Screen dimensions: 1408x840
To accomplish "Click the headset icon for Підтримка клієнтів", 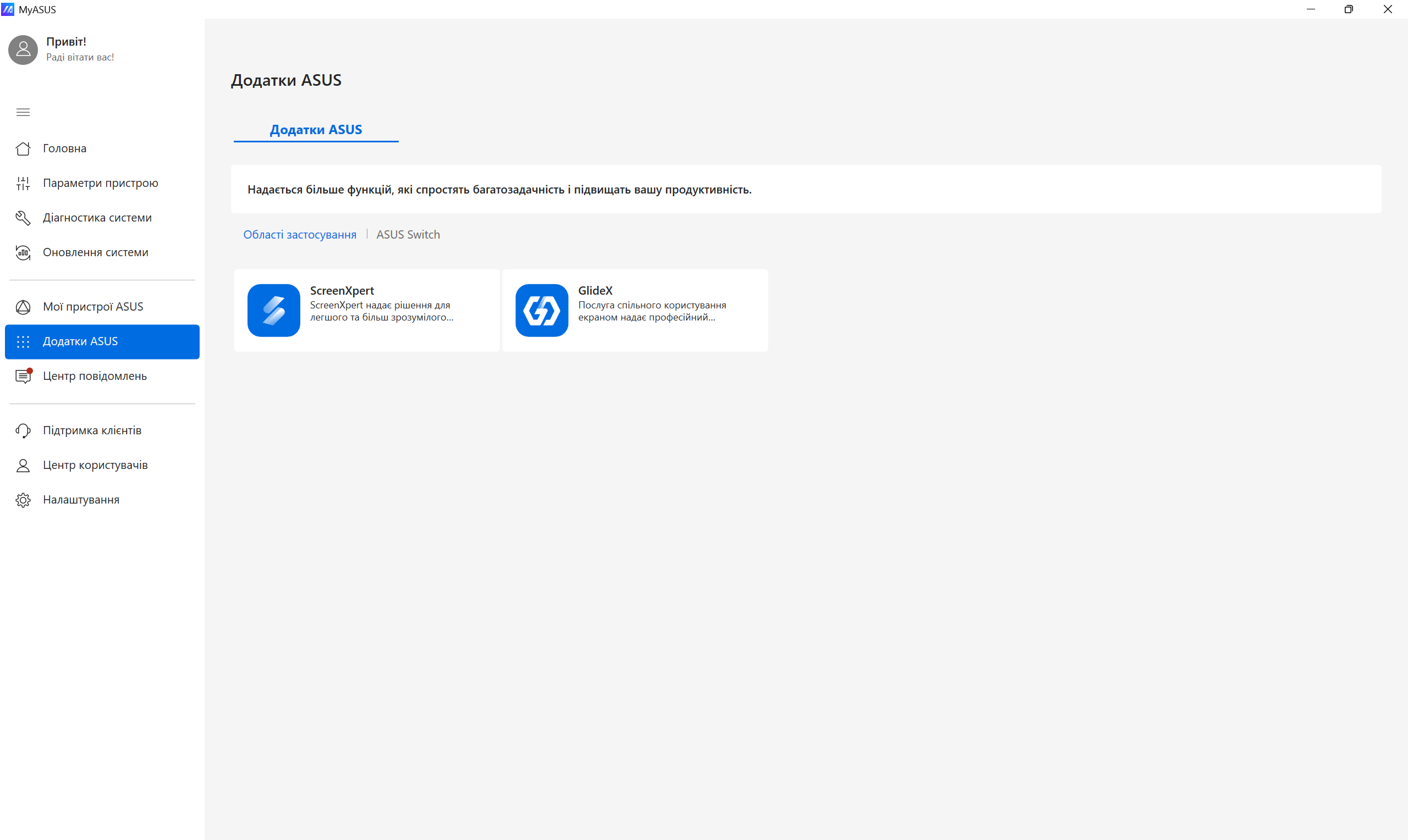I will [23, 431].
